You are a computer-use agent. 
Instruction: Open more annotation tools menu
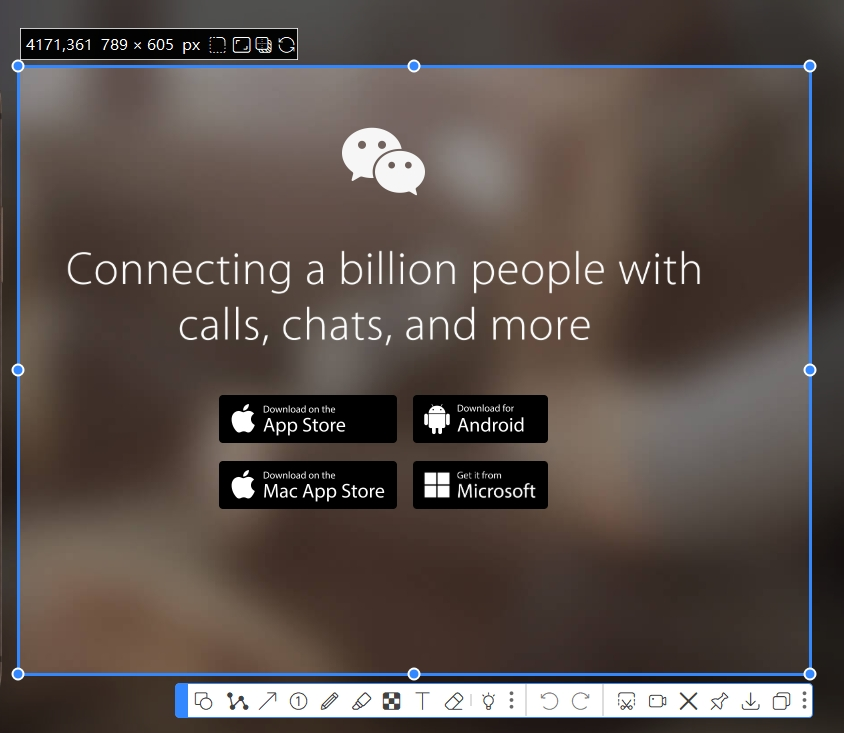pos(511,701)
